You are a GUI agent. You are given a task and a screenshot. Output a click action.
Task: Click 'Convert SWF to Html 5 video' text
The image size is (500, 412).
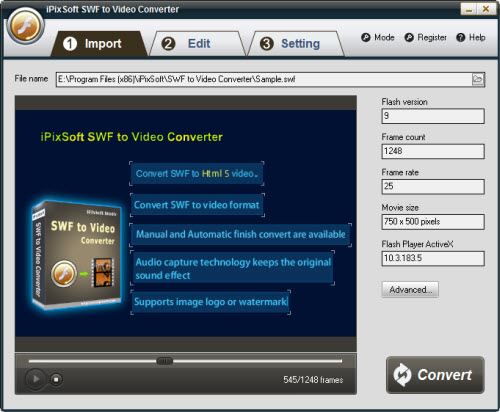pos(197,174)
